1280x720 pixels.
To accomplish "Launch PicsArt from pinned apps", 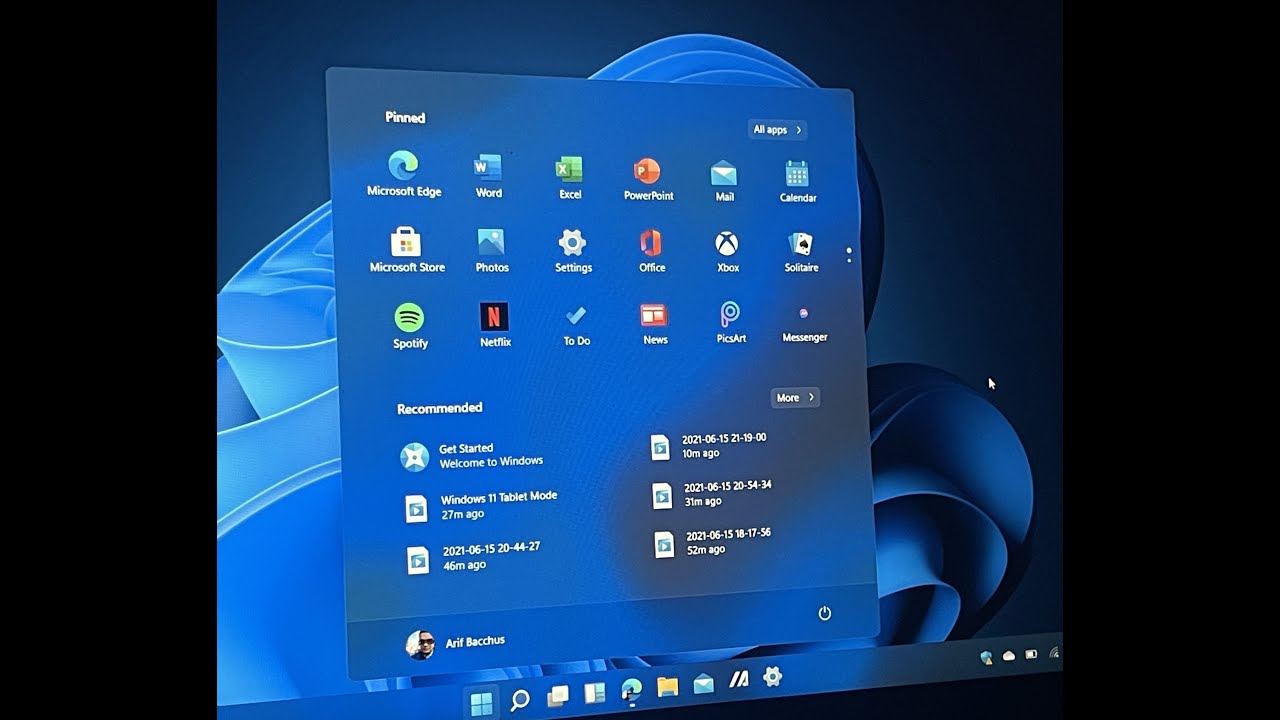I will [731, 323].
